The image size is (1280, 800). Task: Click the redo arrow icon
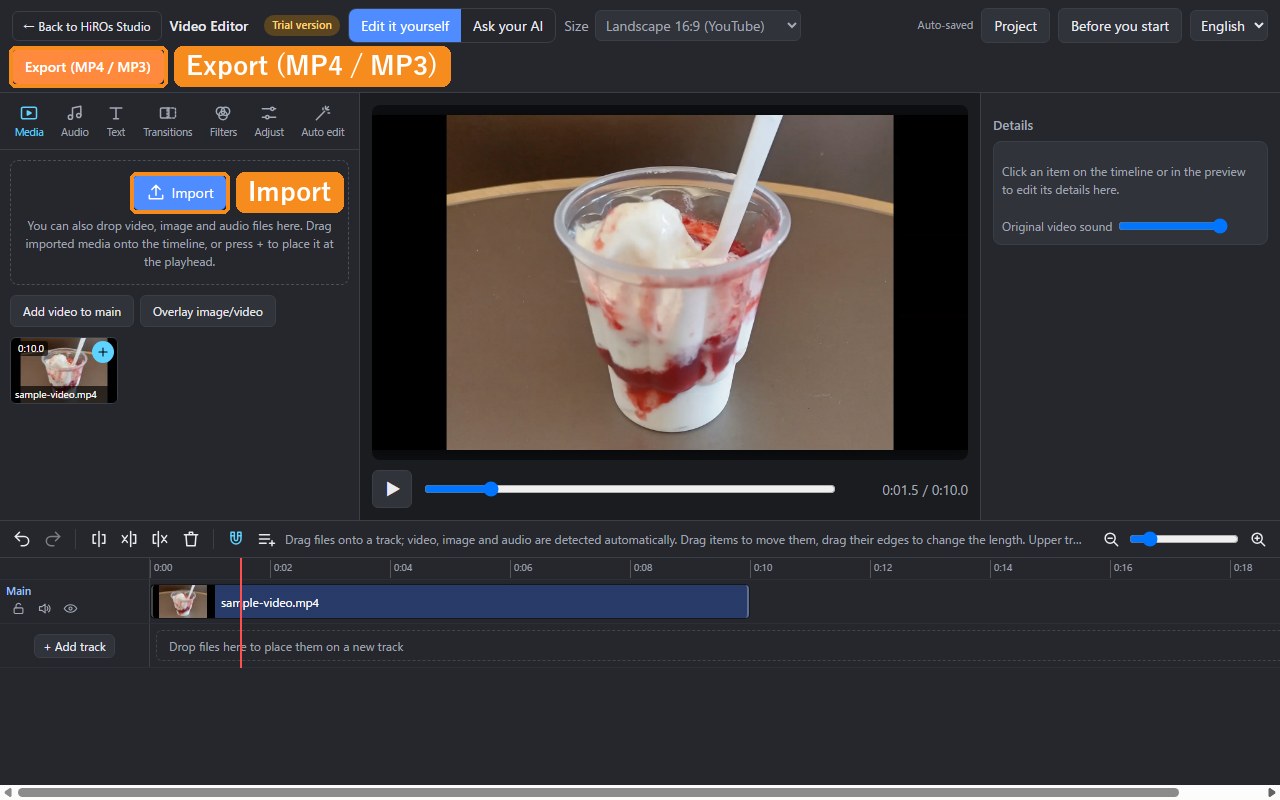coord(53,539)
